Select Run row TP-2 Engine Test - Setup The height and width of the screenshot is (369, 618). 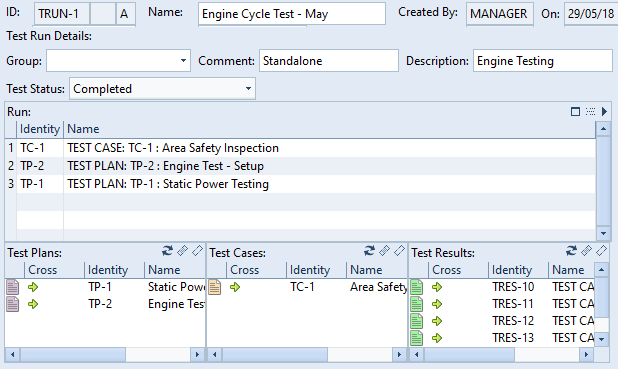[x=300, y=166]
